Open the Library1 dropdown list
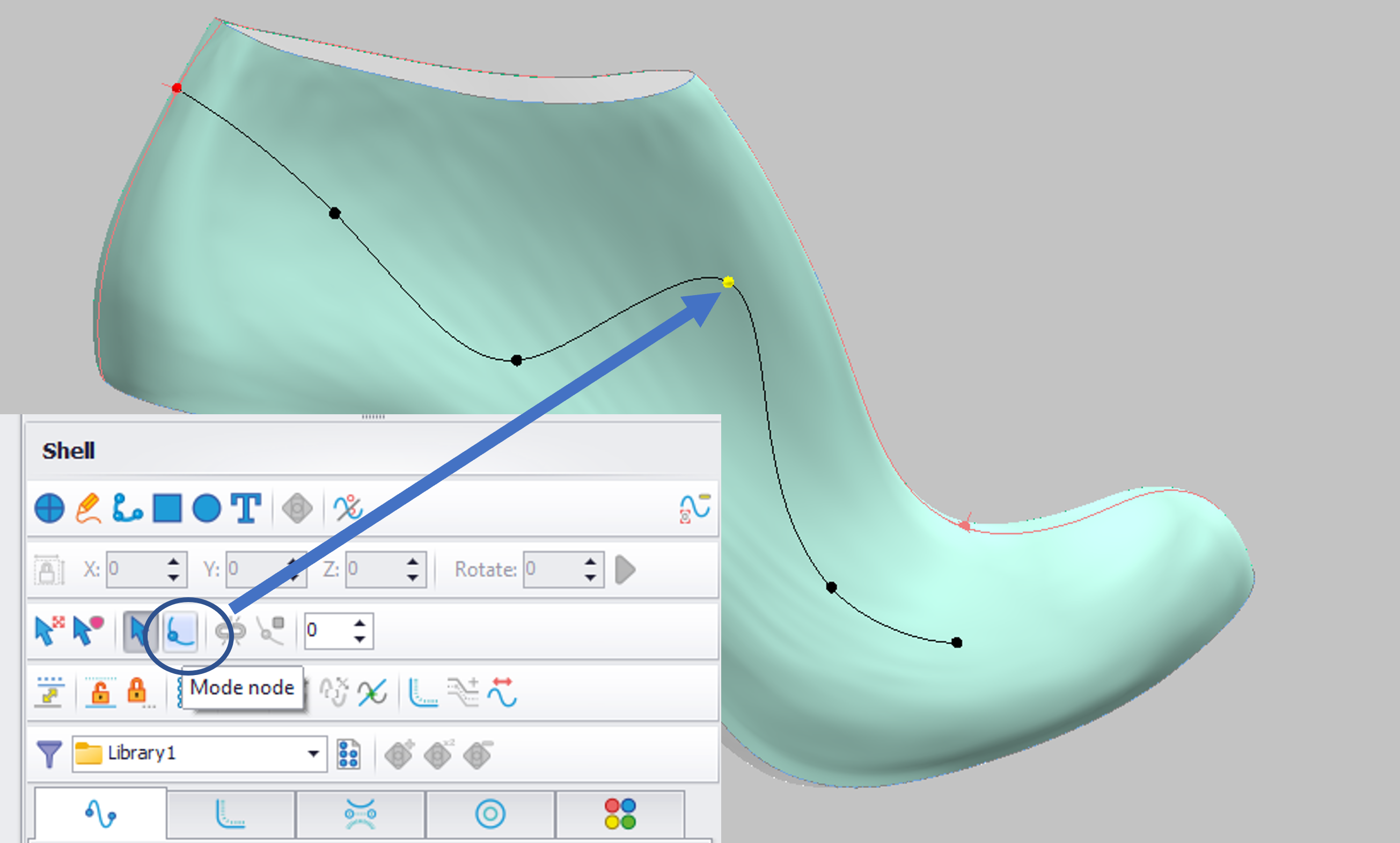 point(313,754)
